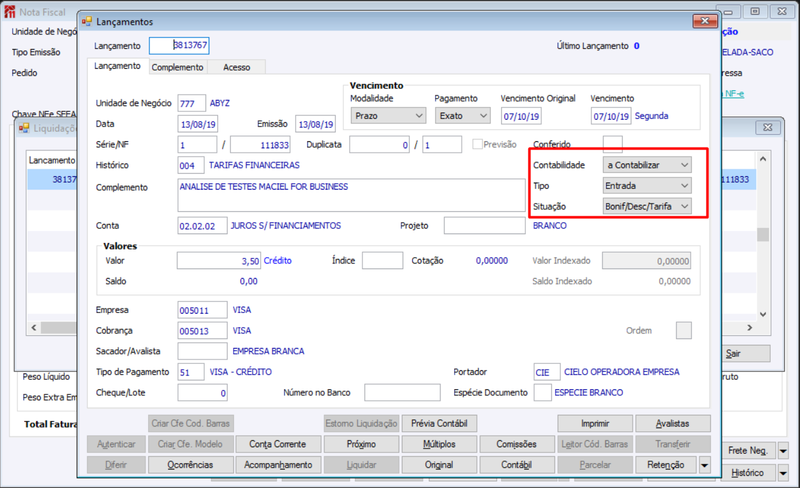800x488 pixels.
Task: Click the Número no Banco field
Action: pos(402,393)
